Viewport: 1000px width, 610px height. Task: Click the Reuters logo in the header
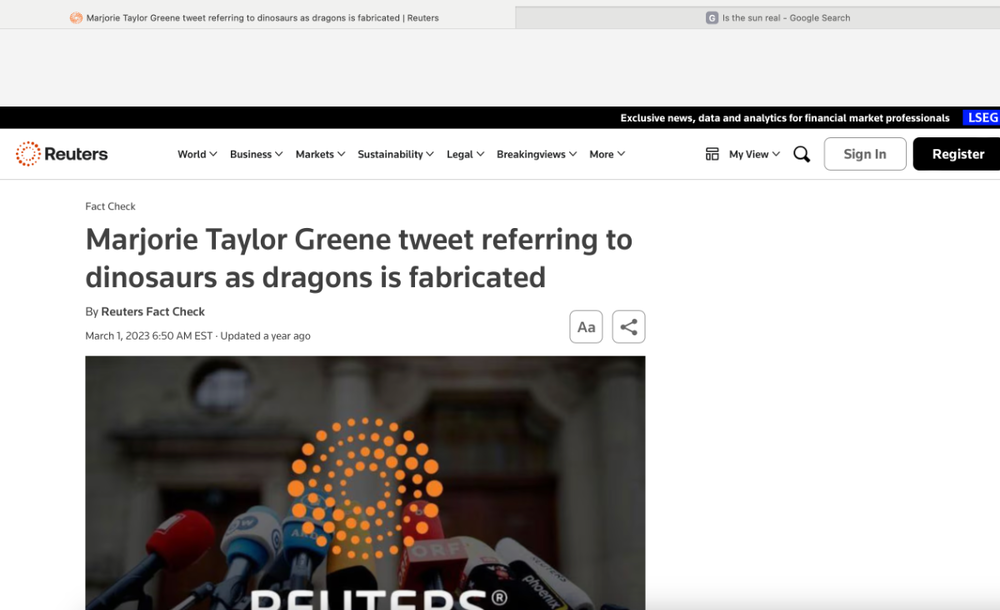coord(62,154)
